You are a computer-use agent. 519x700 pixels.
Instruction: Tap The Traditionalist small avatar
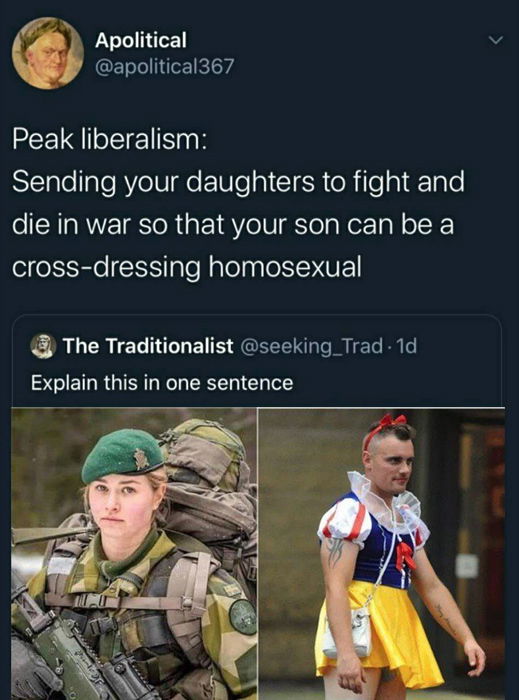(43, 346)
